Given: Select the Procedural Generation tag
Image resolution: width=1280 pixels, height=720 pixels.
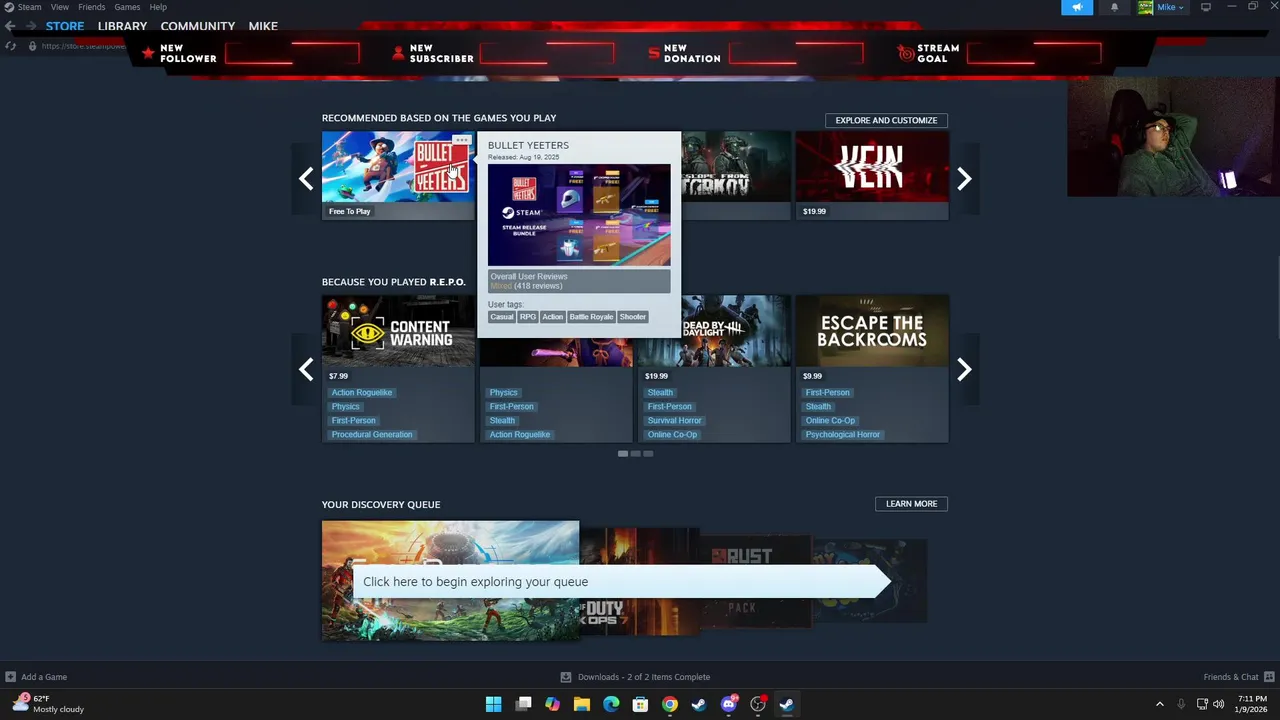Looking at the screenshot, I should [x=372, y=435].
